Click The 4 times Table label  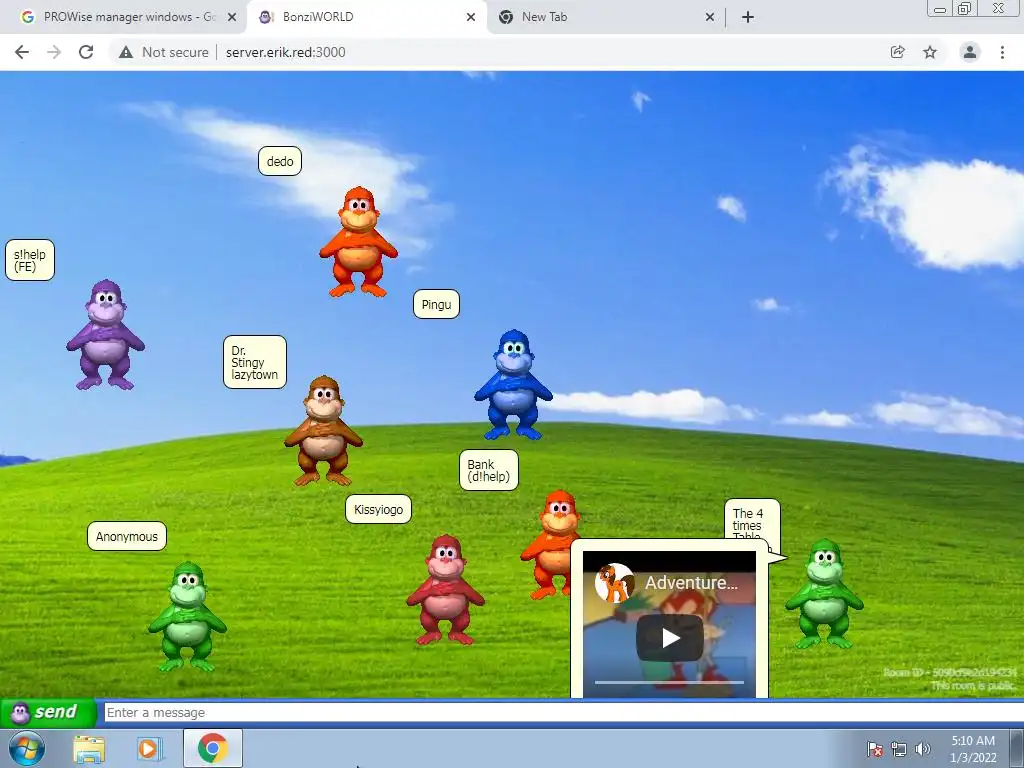coord(752,520)
